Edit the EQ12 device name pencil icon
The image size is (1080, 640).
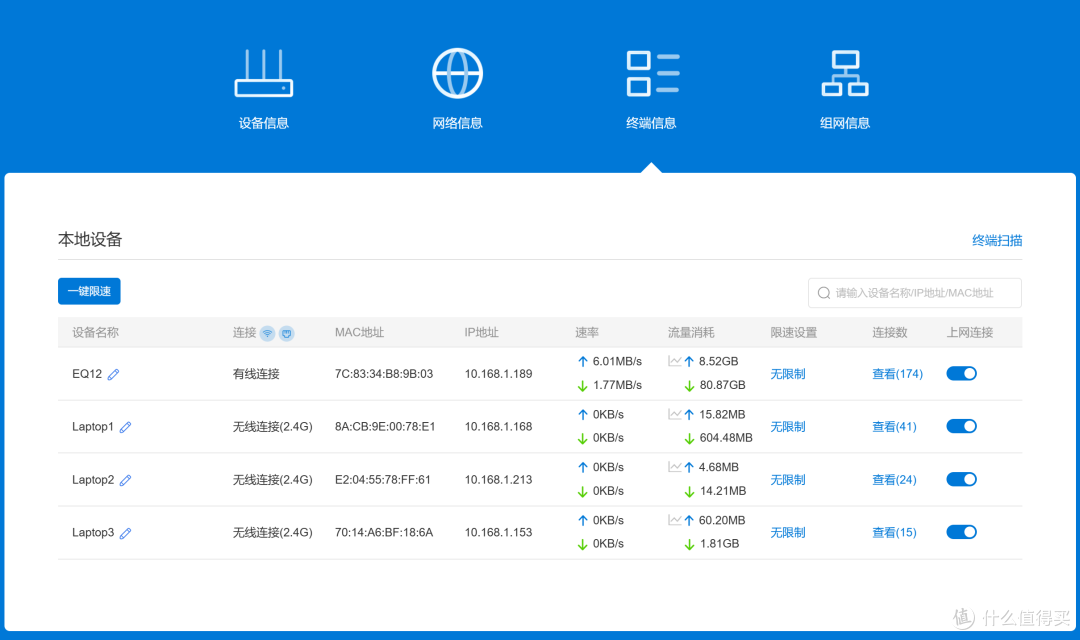[x=114, y=374]
